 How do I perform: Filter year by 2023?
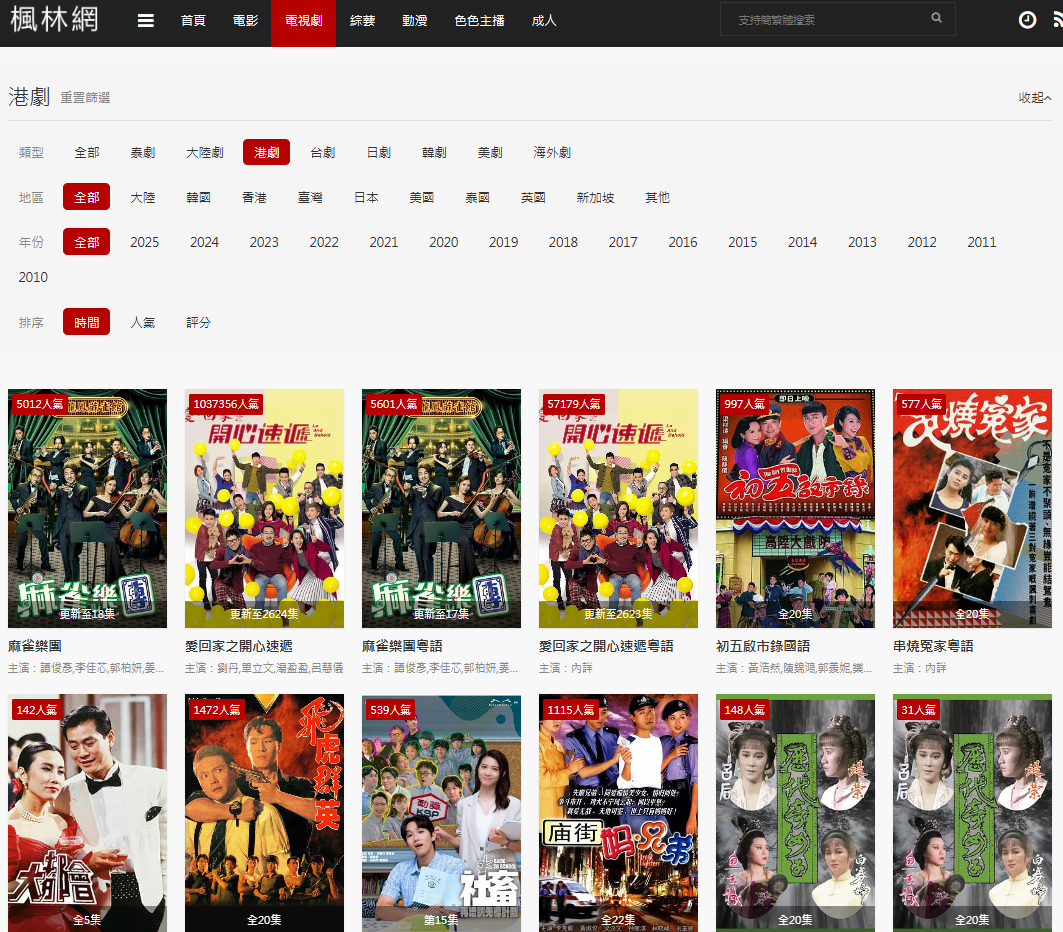264,242
